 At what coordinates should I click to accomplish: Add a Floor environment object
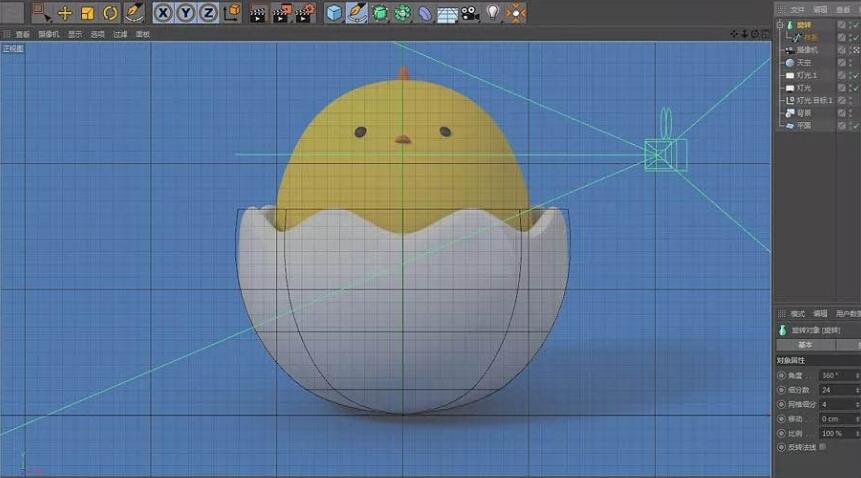[448, 14]
